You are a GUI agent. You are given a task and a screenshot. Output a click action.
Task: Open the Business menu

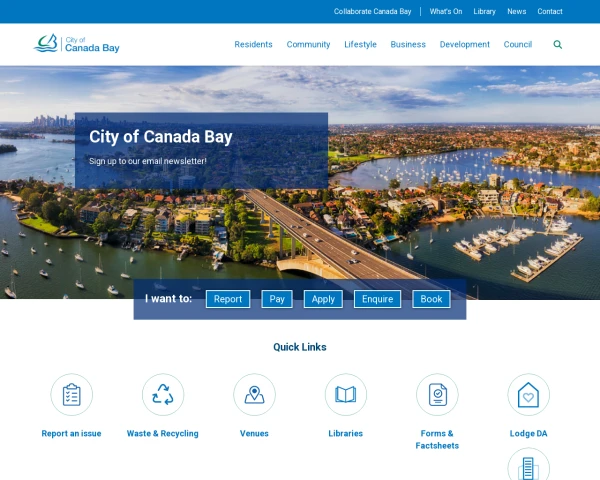click(x=408, y=44)
